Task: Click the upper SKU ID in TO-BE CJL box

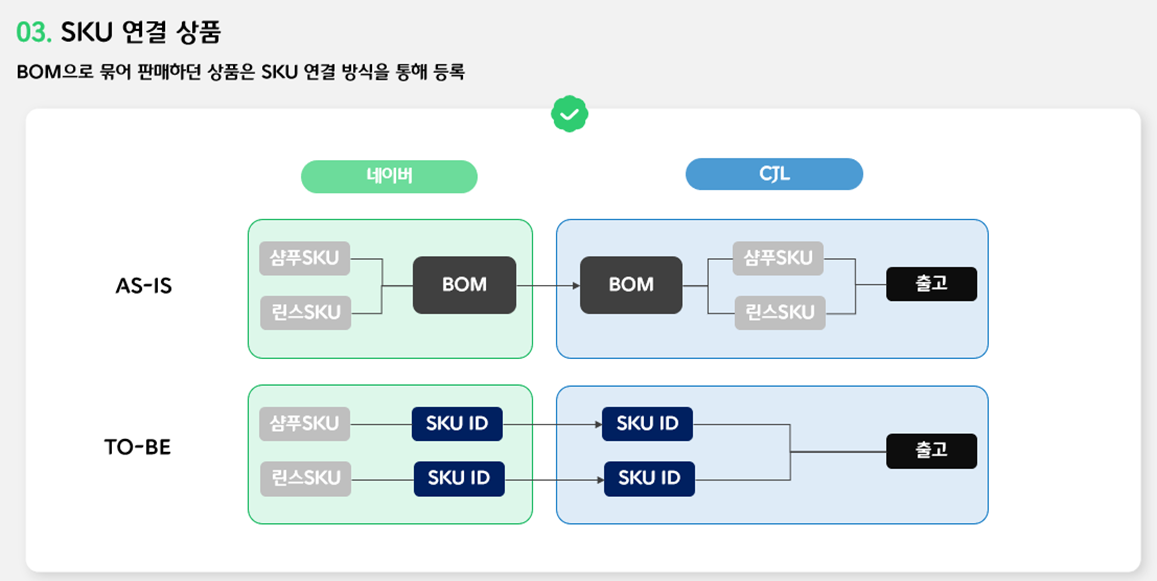Action: 647,424
